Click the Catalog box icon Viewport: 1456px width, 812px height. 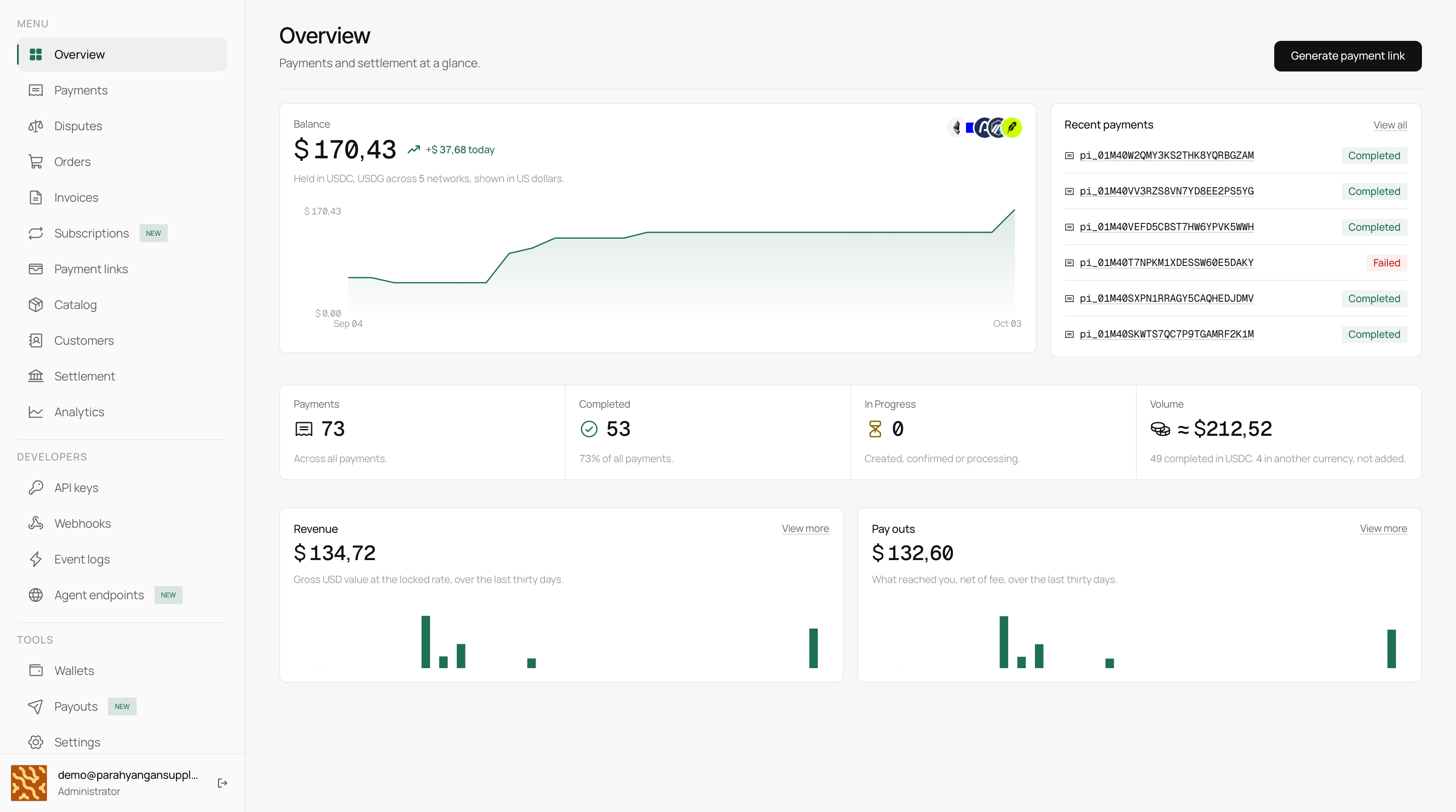(36, 305)
